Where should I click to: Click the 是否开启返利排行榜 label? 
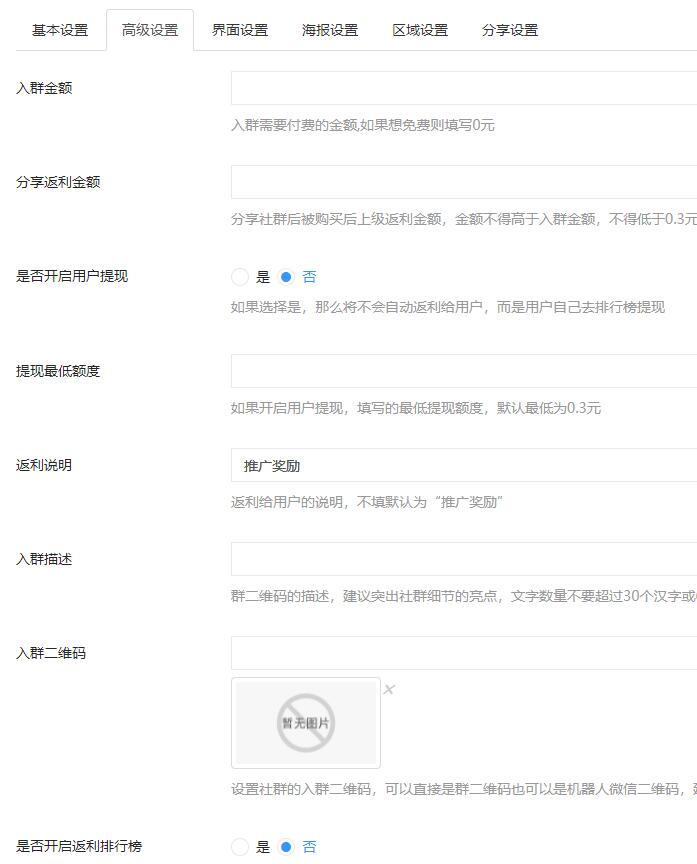(x=79, y=847)
